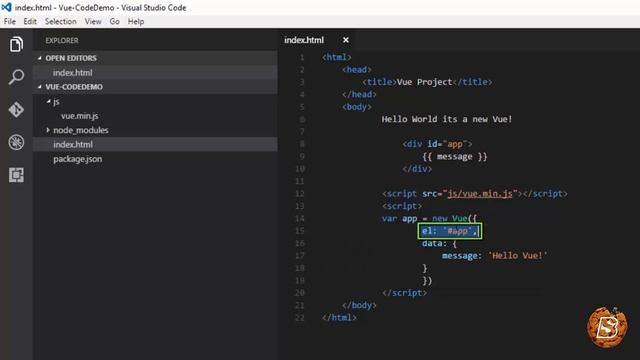Viewport: 640px width, 360px height.
Task: Click the {{ message }} expression
Action: click(455, 157)
